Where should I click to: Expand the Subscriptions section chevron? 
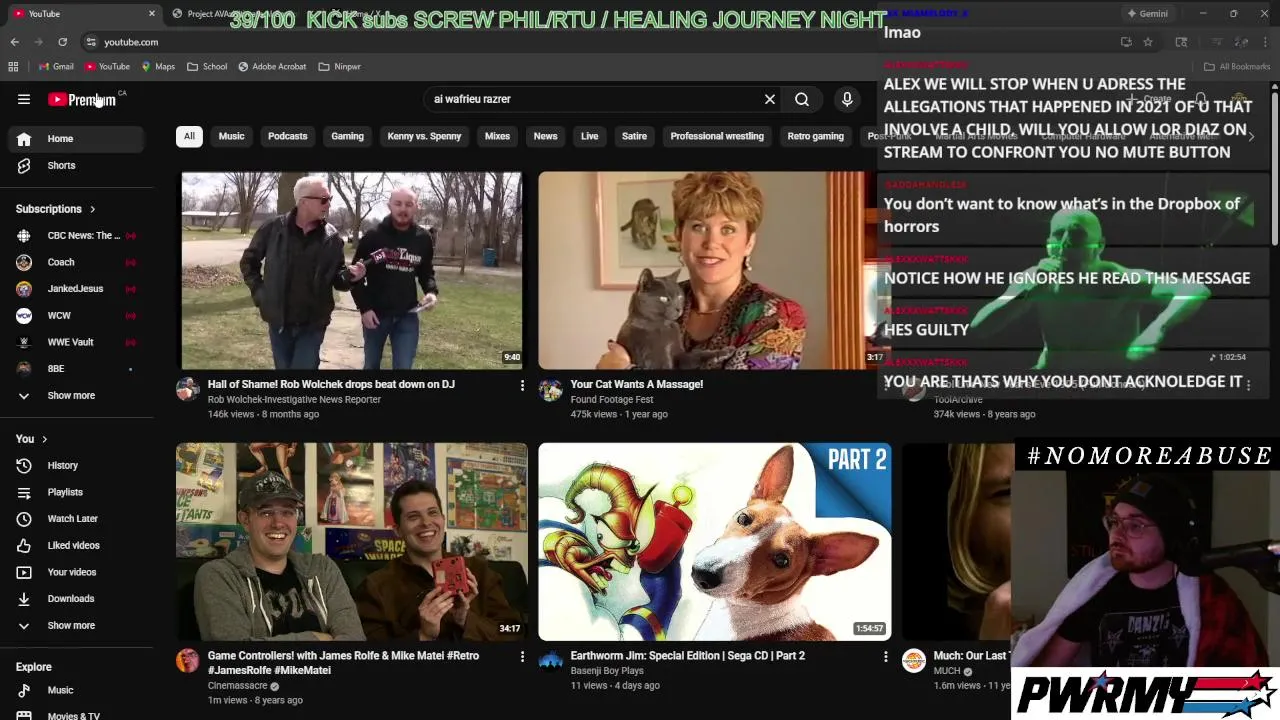point(92,209)
